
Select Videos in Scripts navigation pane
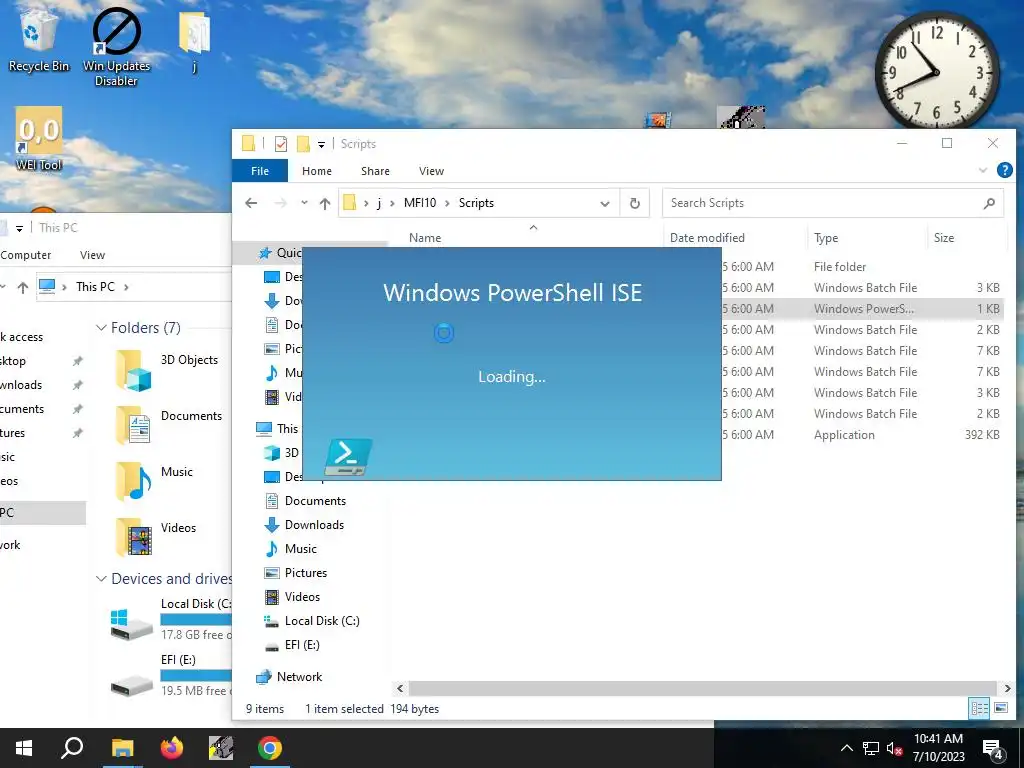[x=302, y=597]
